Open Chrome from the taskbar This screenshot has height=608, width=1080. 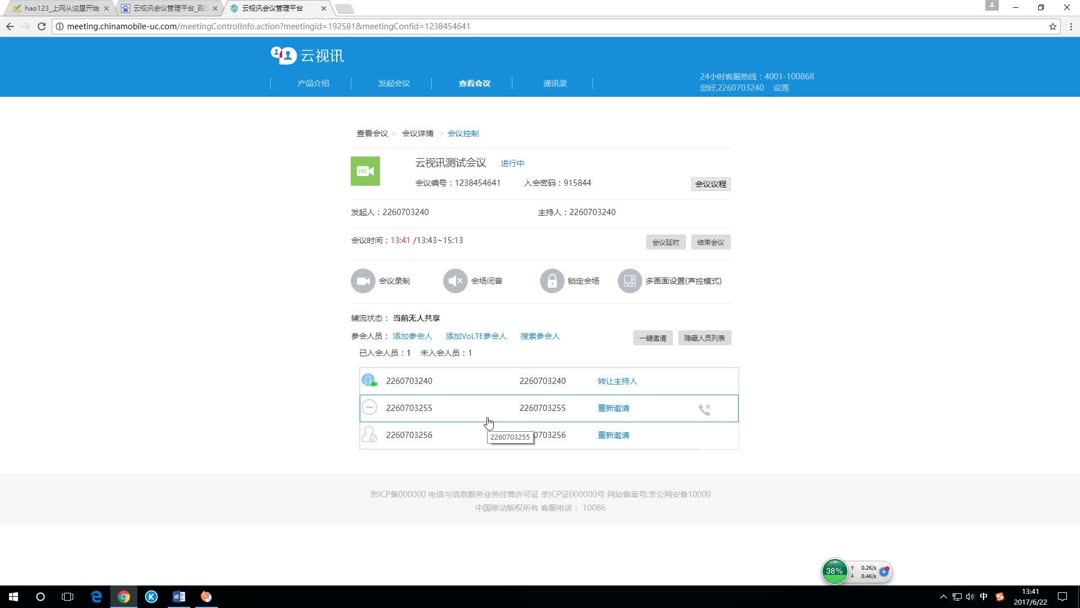(x=123, y=596)
